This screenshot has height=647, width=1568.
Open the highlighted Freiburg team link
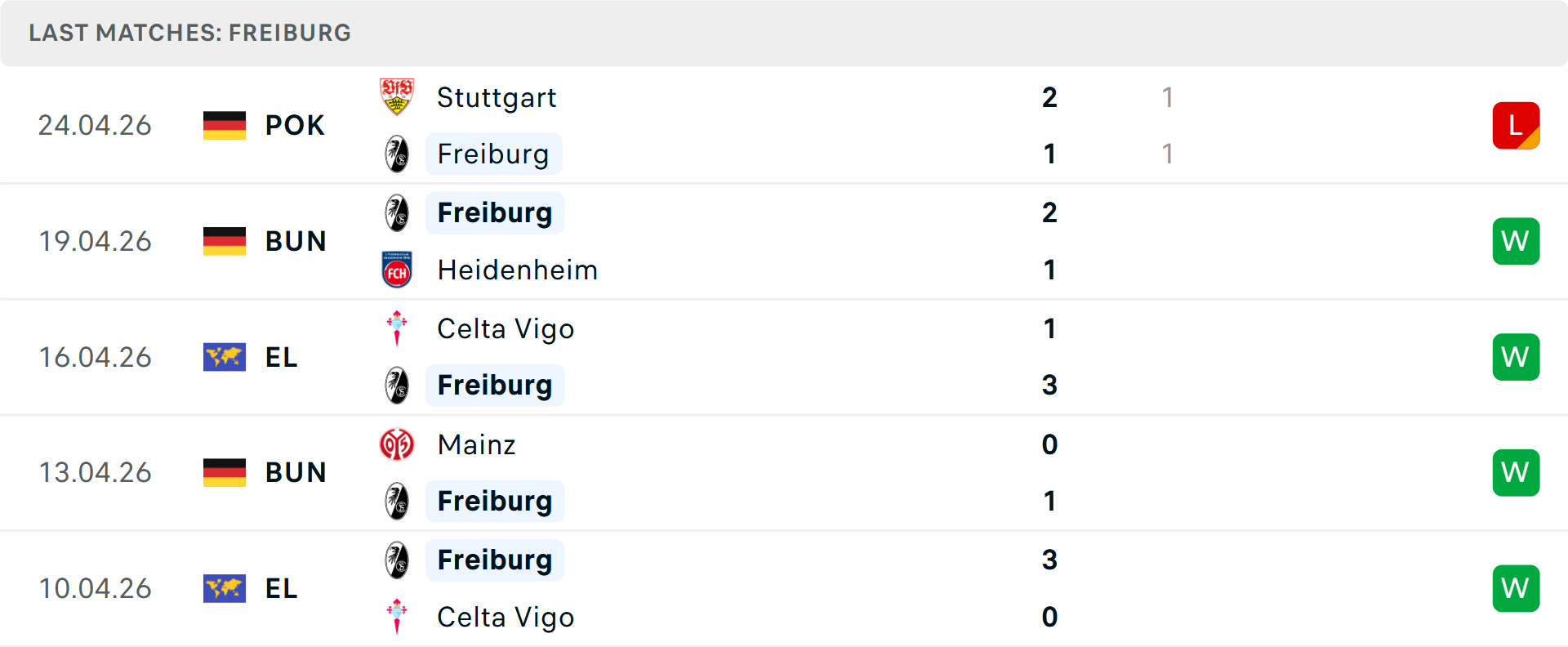click(x=493, y=154)
